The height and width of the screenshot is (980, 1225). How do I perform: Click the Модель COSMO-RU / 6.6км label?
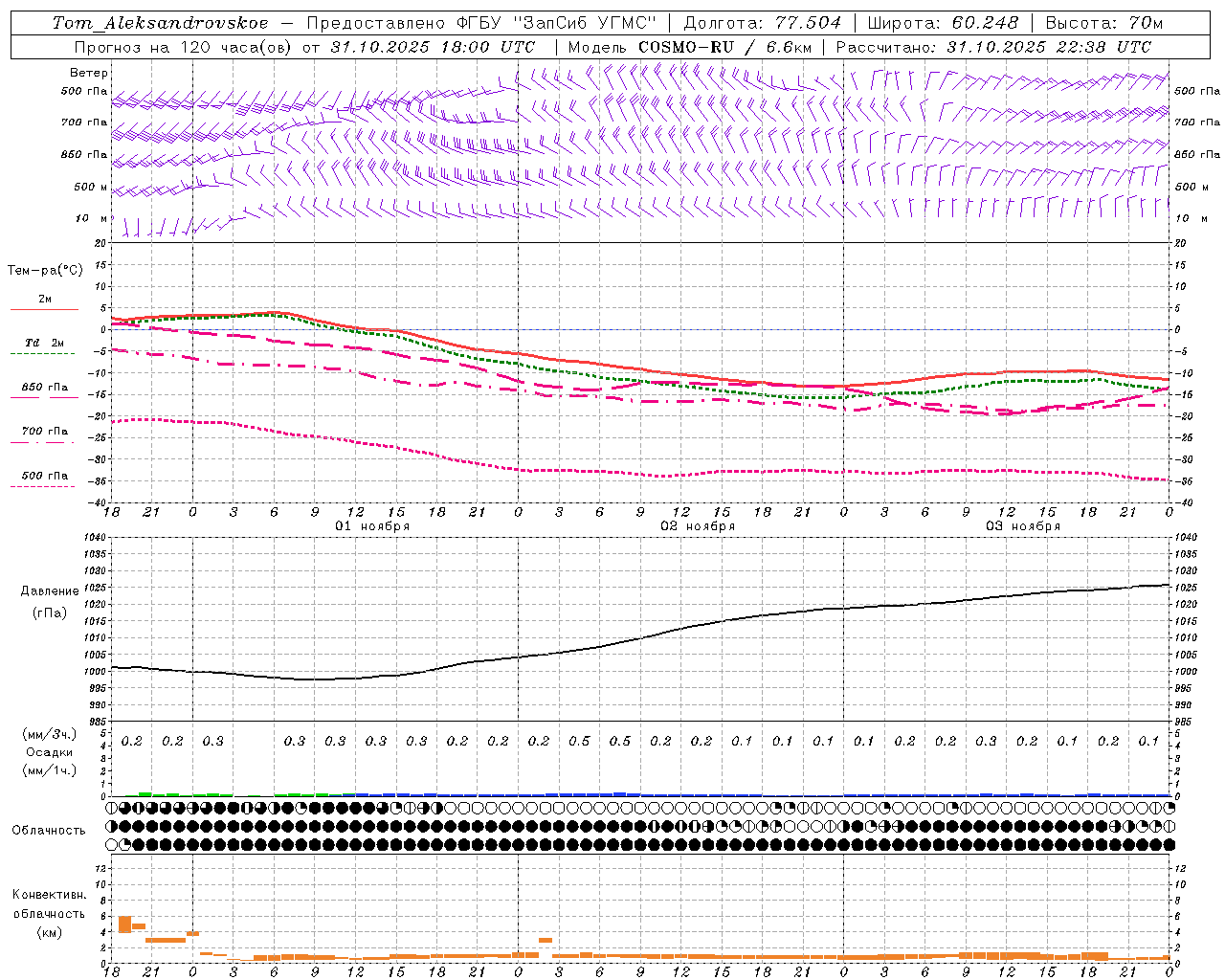(690, 47)
